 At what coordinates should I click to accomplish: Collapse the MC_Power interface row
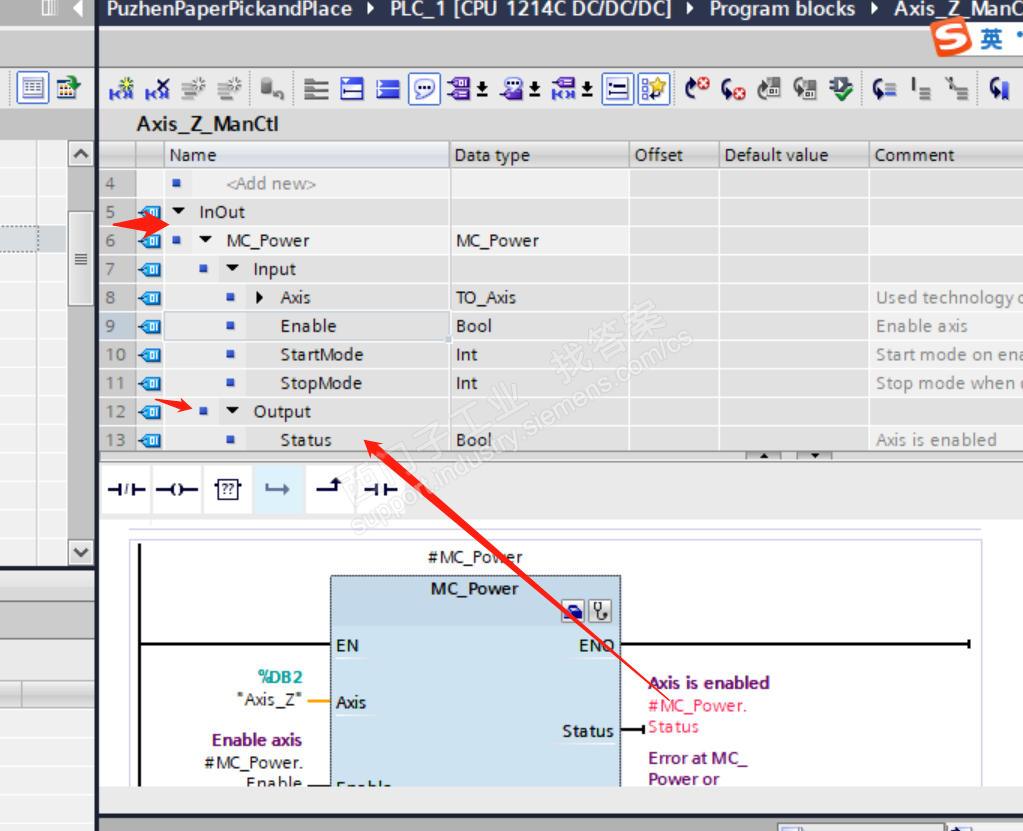pos(206,240)
